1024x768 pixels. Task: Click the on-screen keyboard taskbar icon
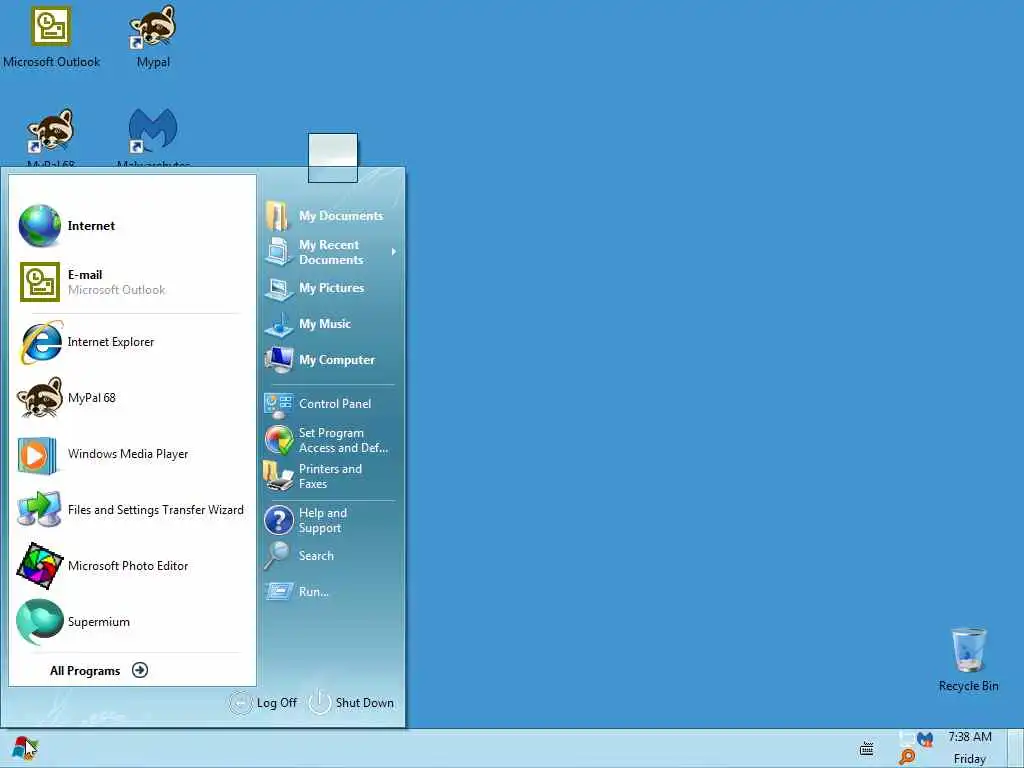pos(867,748)
